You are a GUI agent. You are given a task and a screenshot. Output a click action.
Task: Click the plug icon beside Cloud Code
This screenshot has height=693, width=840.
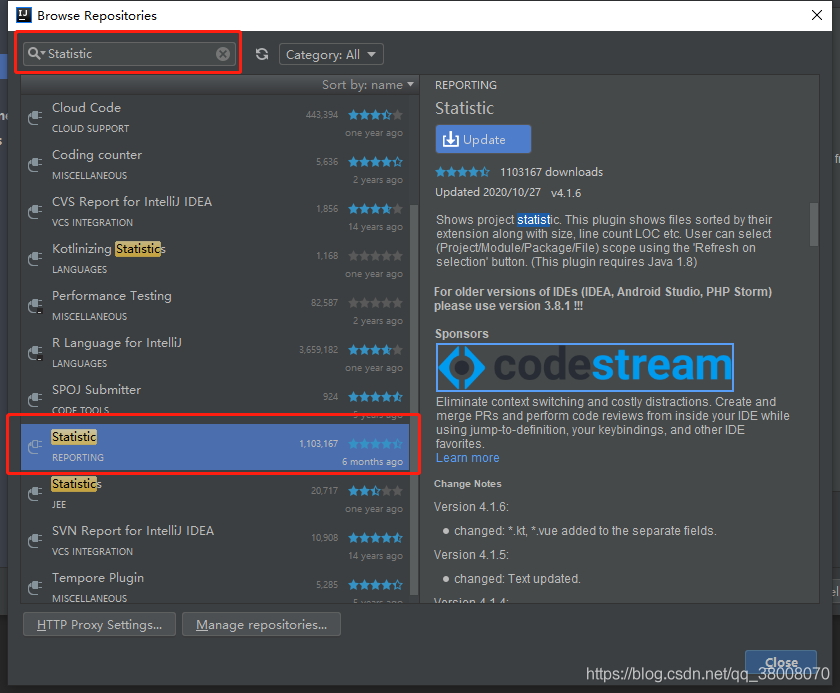[35, 117]
